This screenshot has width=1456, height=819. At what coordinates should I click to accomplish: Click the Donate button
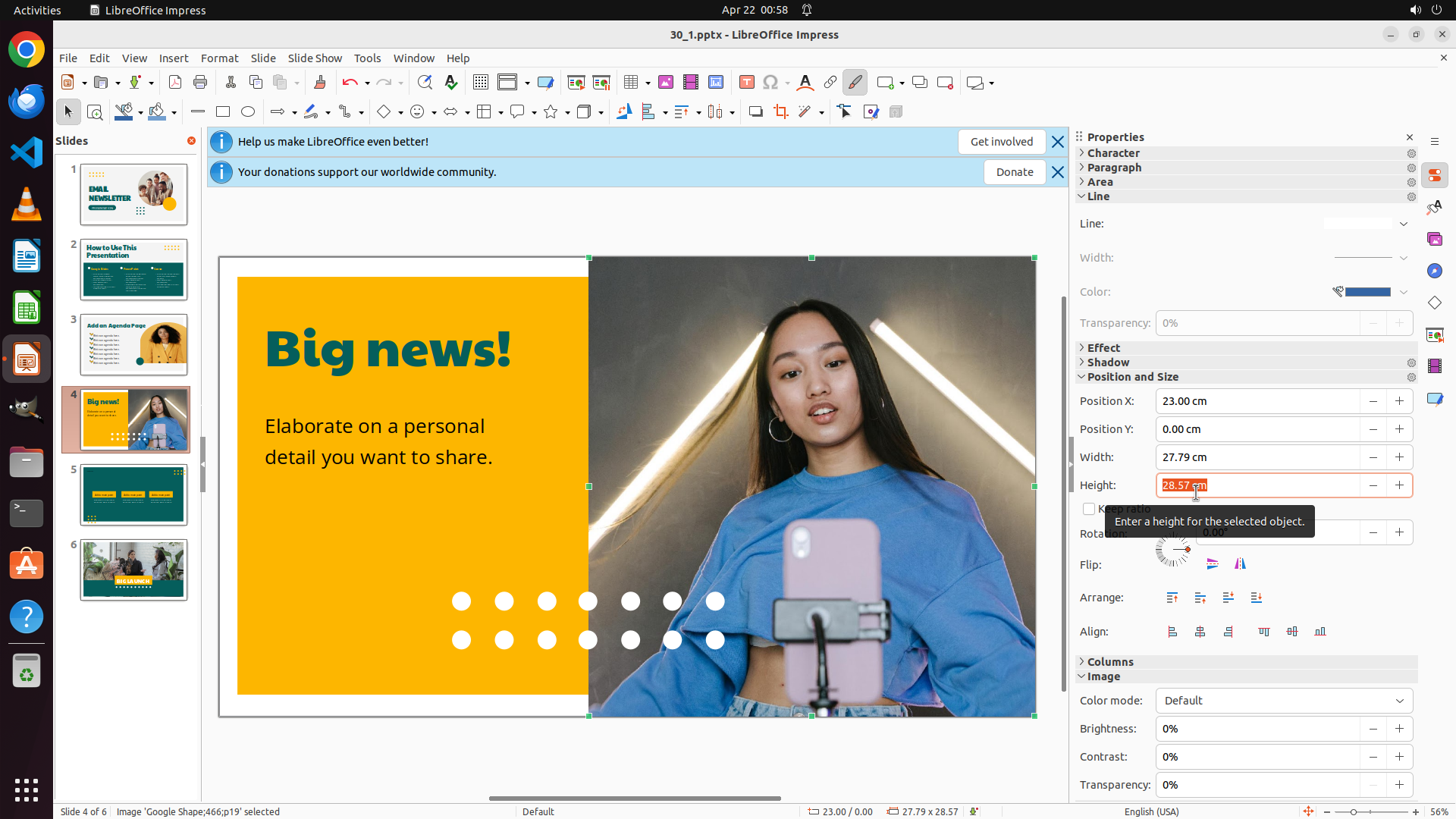click(1014, 172)
